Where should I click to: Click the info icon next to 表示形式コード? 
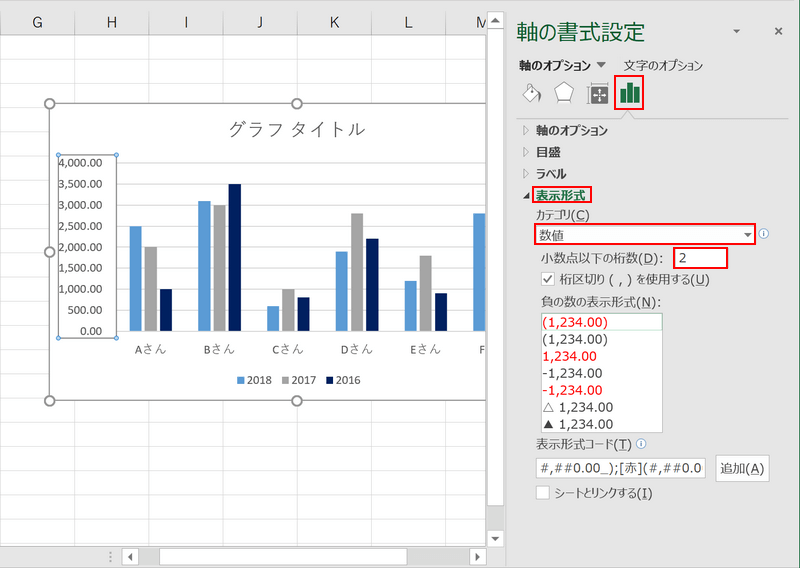point(641,444)
